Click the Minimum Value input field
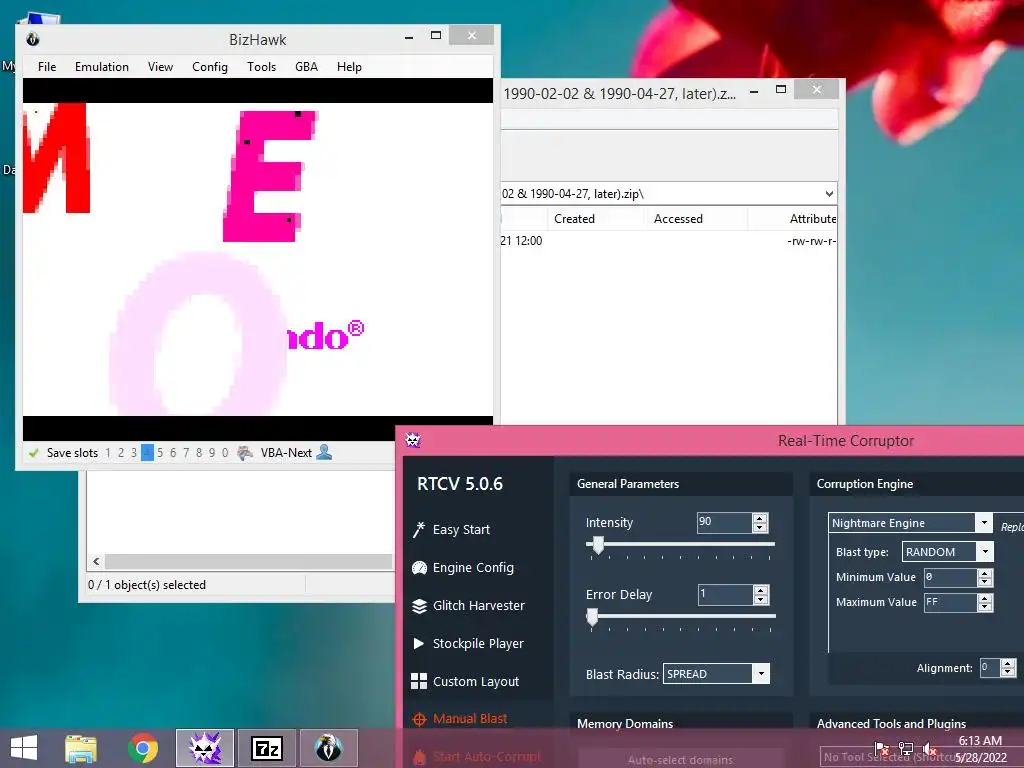 pos(950,577)
